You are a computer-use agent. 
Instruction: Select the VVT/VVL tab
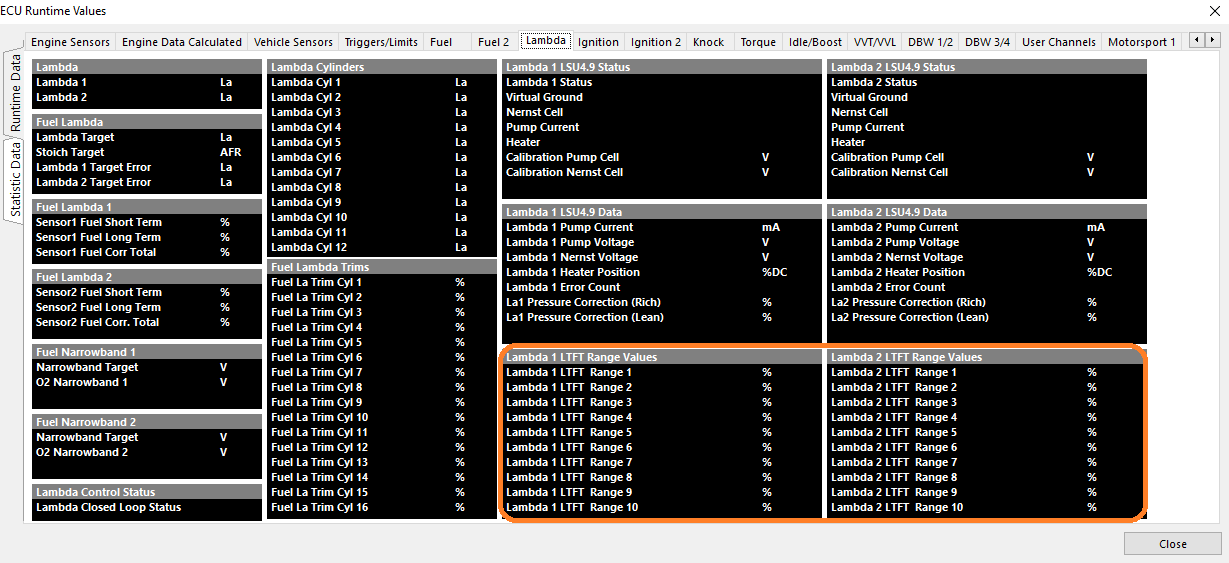tap(875, 42)
